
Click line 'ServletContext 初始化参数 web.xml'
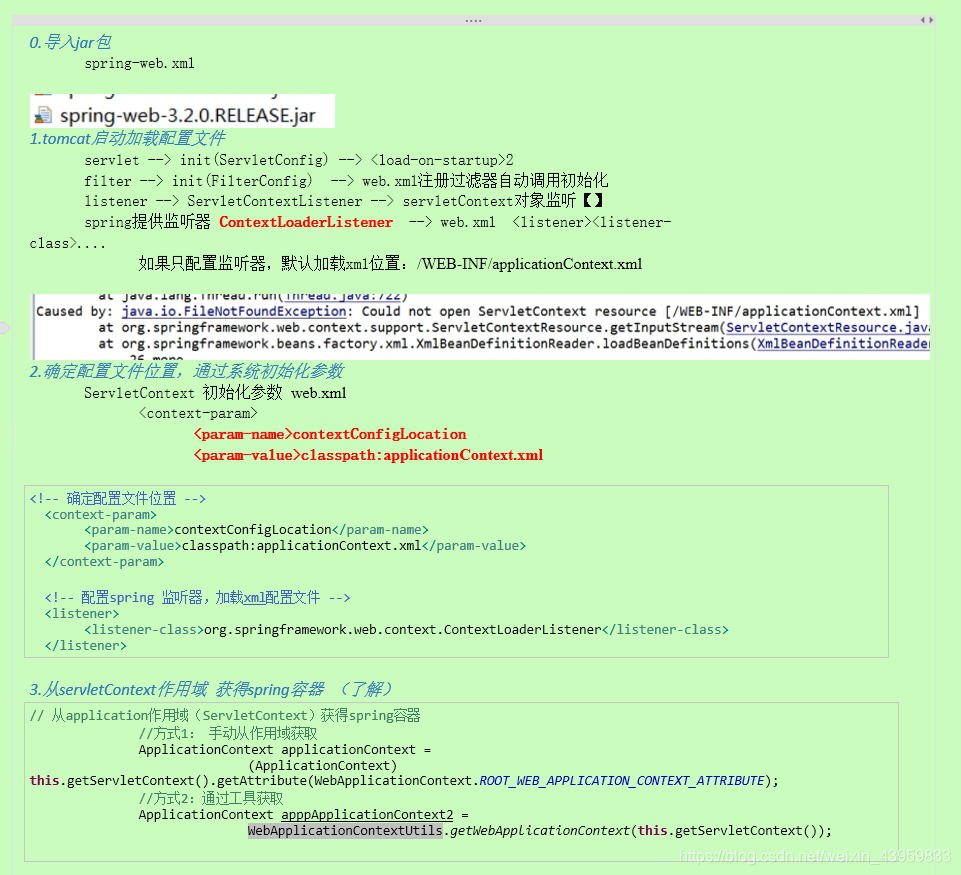215,393
